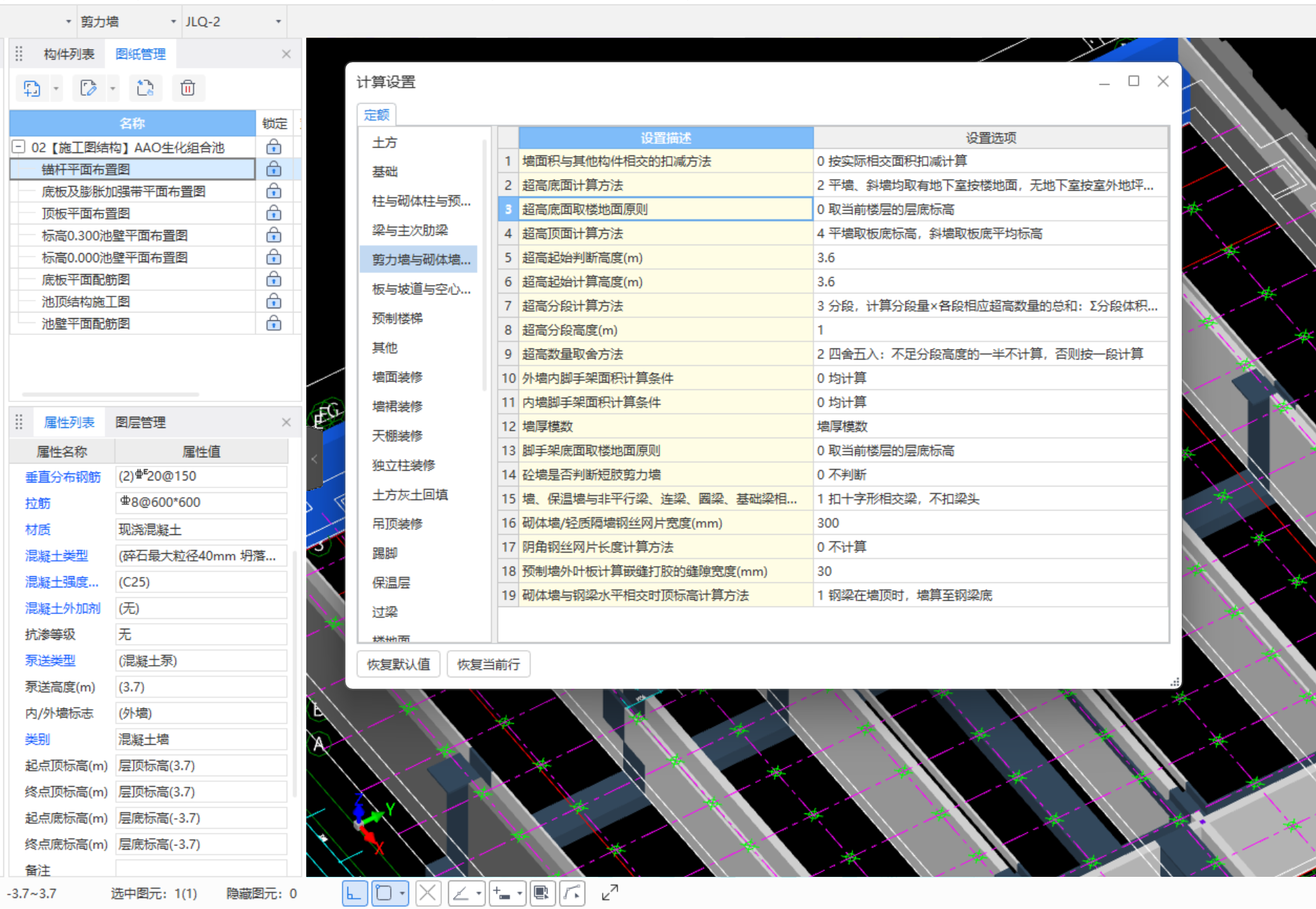
Task: Click the overlapping layers display icon
Action: tap(542, 893)
